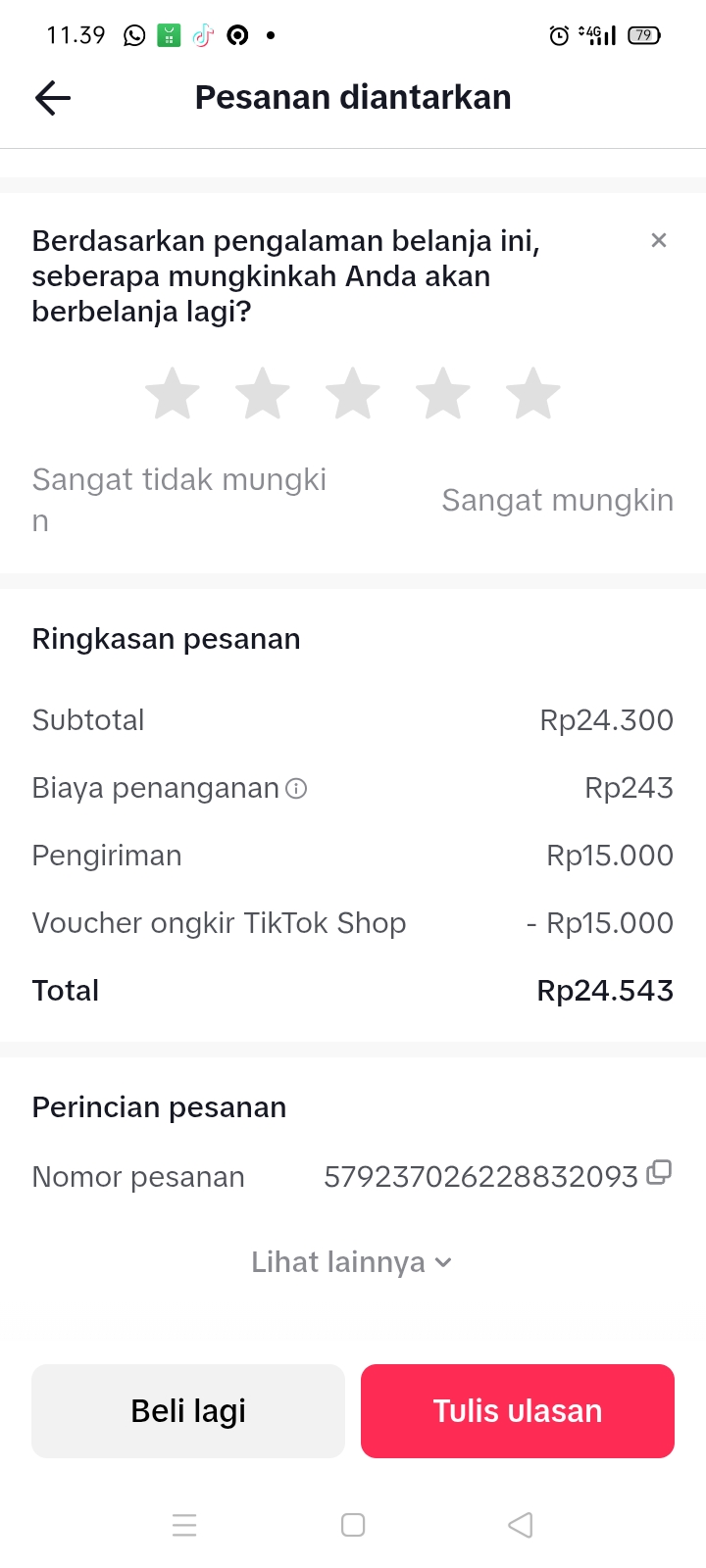The width and height of the screenshot is (706, 1568).
Task: Tap the order number text
Action: tap(480, 1177)
